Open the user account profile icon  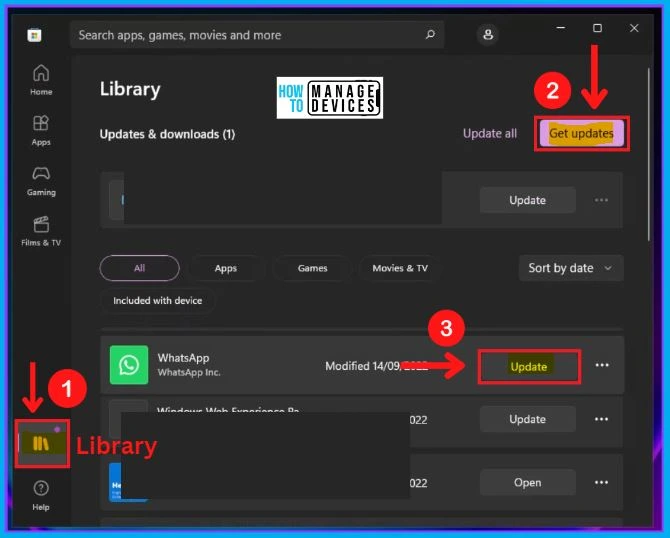(x=488, y=34)
